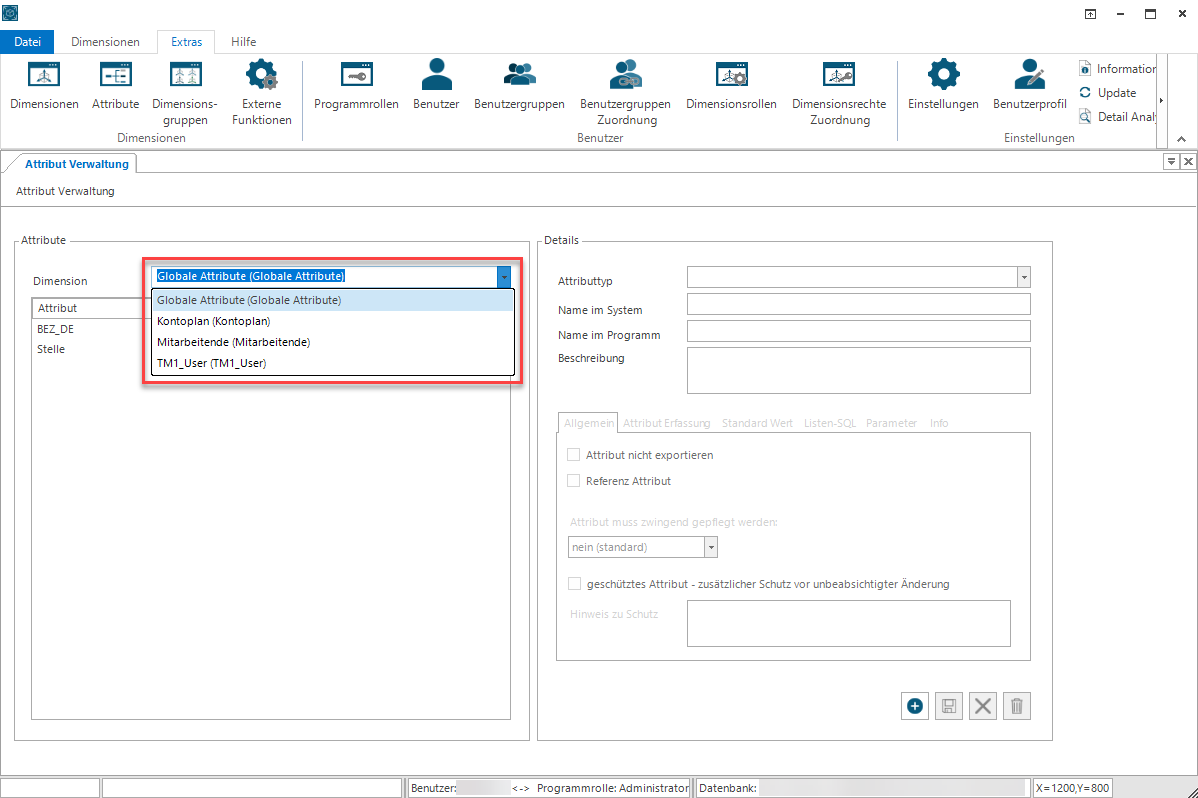This screenshot has height=798, width=1198.
Task: Toggle Referenz Attribut checkbox
Action: pos(574,481)
